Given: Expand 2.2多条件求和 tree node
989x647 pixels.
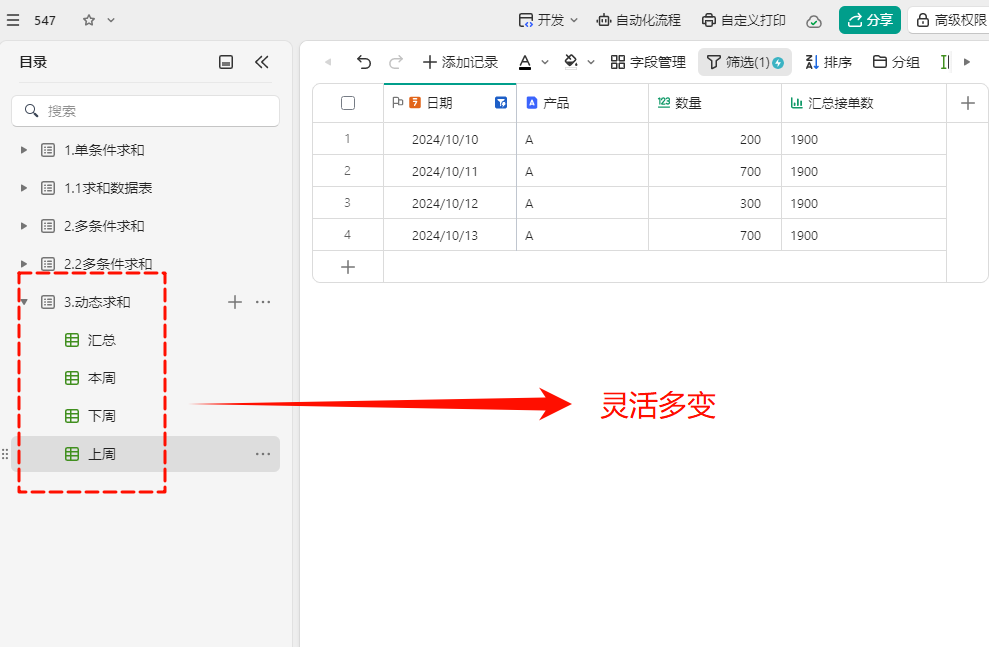Looking at the screenshot, I should [x=23, y=264].
